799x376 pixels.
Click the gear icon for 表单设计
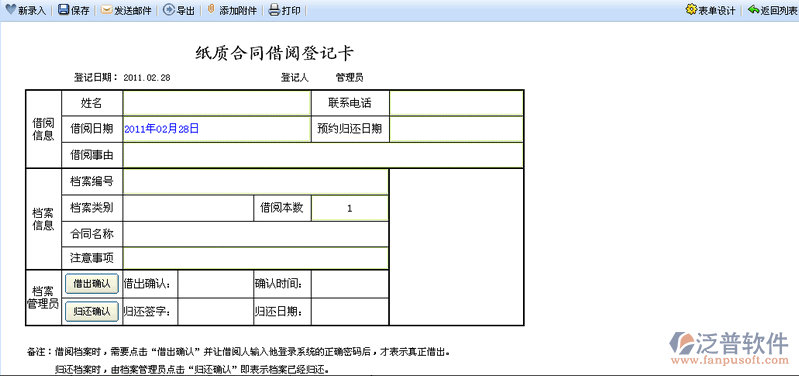click(691, 10)
